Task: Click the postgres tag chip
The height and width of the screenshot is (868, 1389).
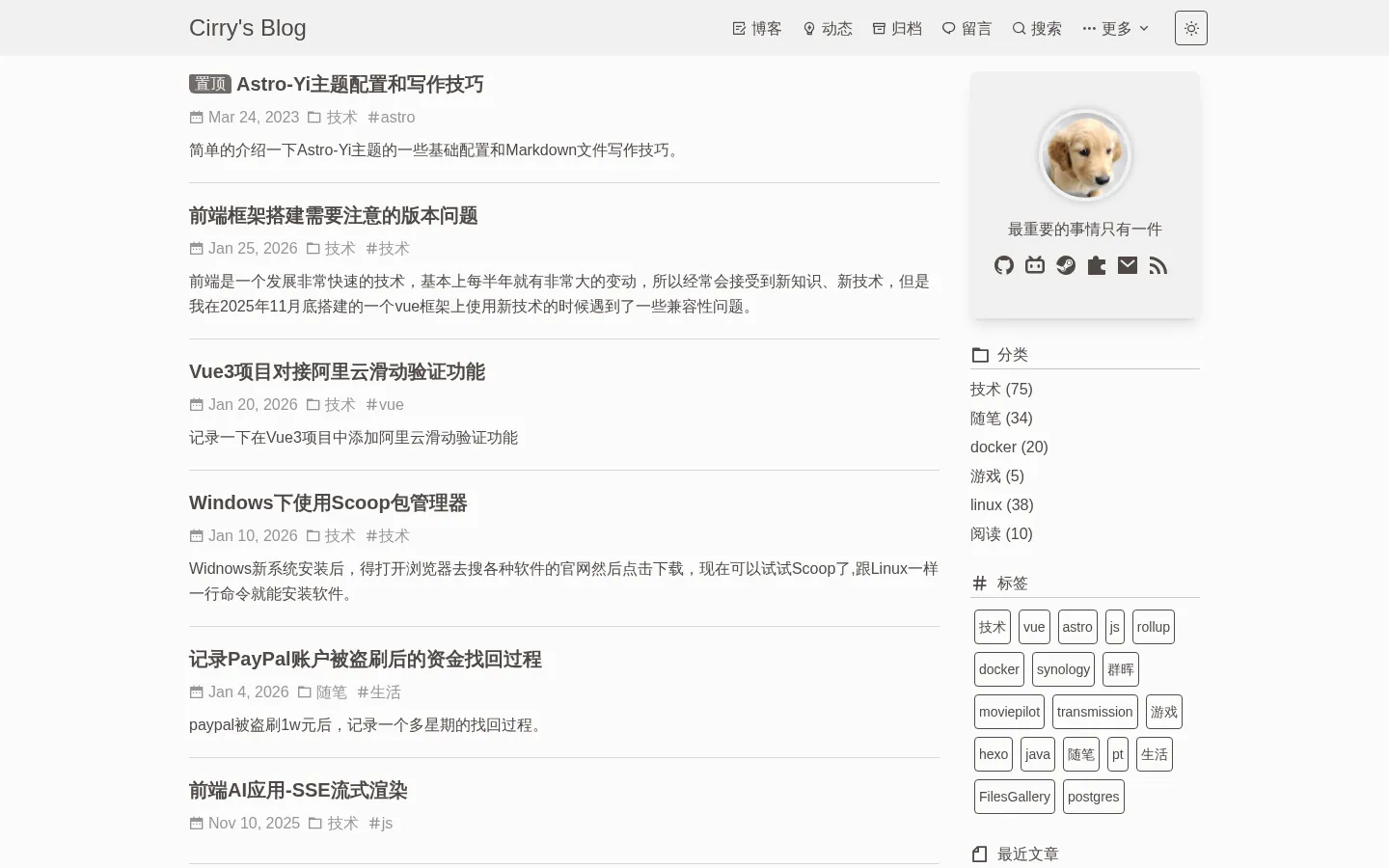Action: 1094,797
